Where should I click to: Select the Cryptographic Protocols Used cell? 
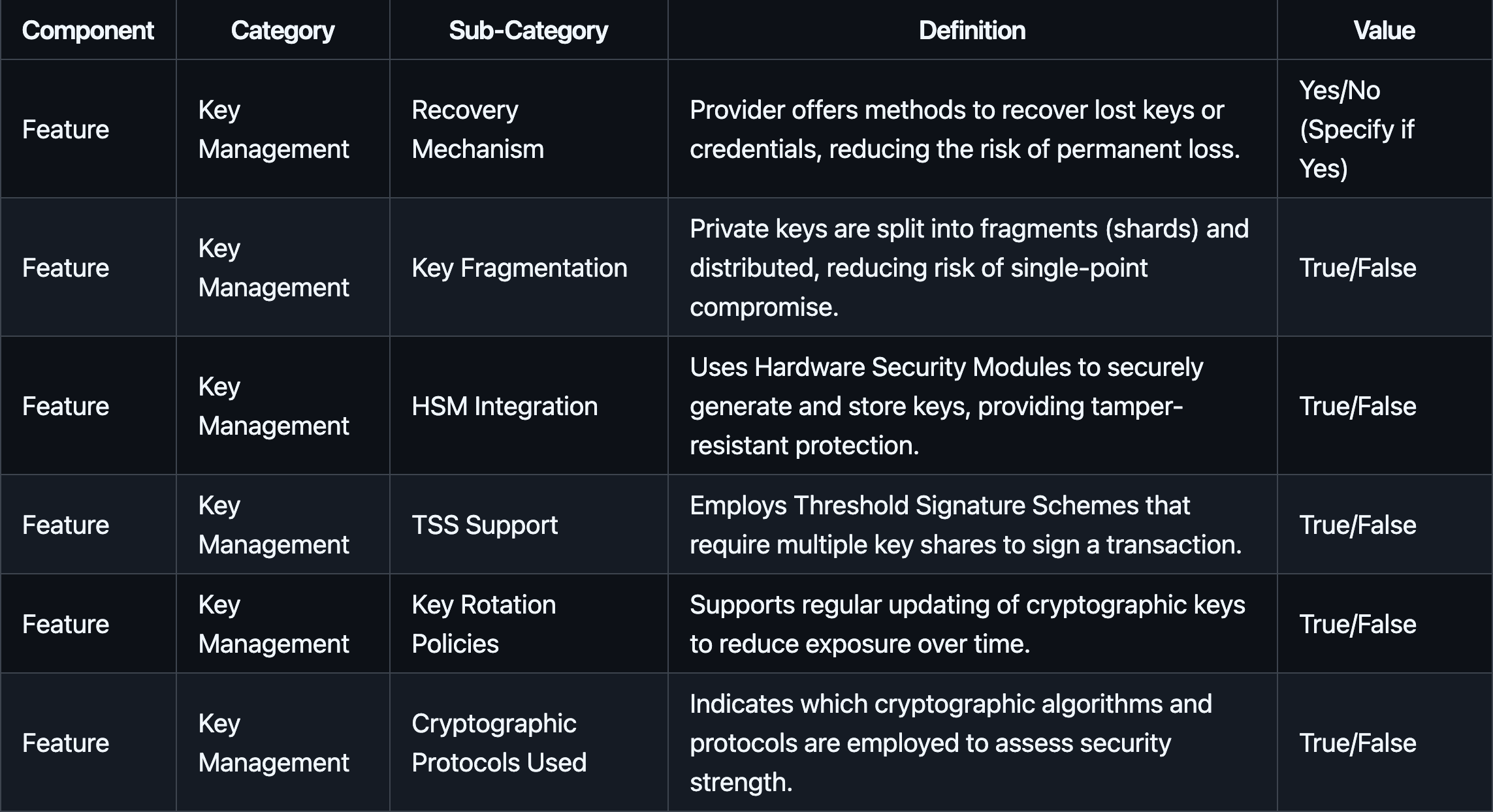point(499,743)
